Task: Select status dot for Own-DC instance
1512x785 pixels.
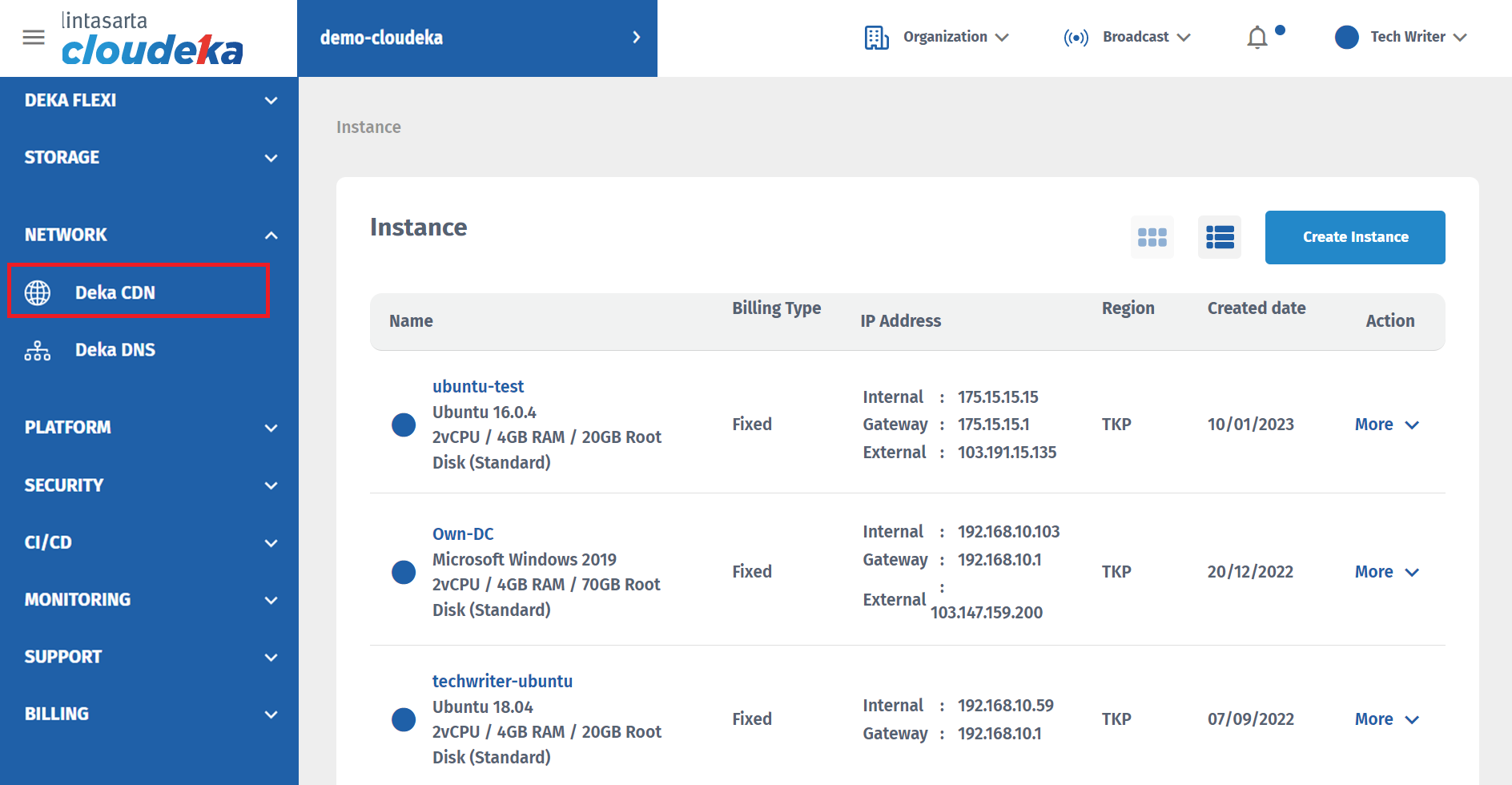Action: click(404, 572)
